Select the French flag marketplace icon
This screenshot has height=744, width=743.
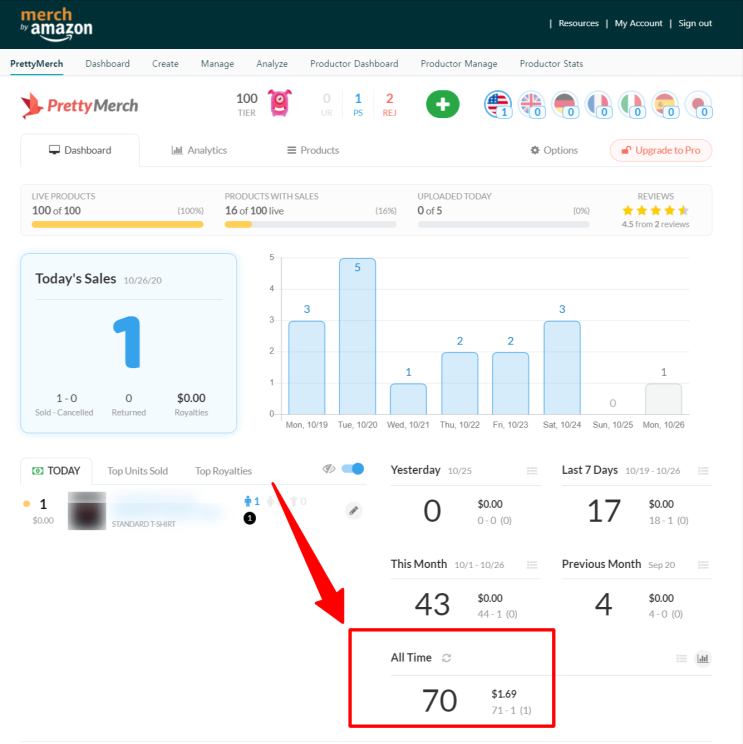pos(598,104)
